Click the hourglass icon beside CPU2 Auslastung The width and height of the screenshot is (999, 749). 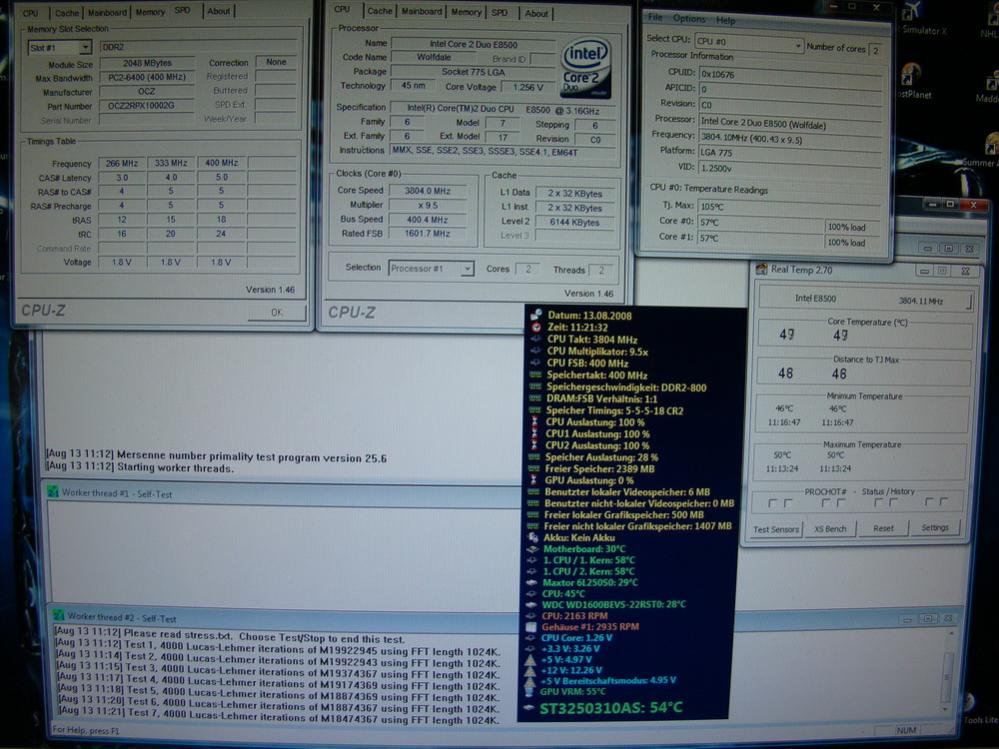[535, 445]
